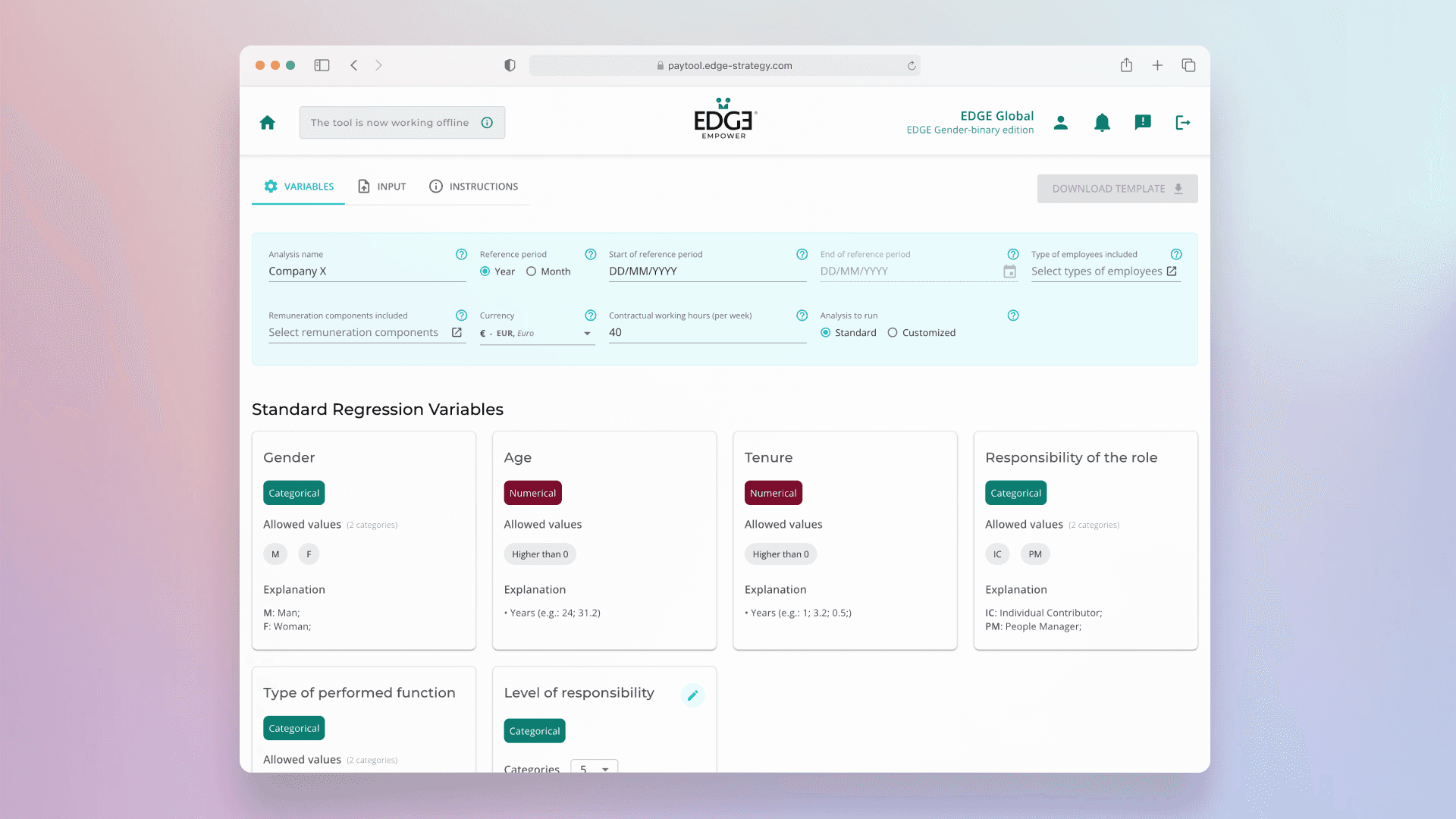This screenshot has height=819, width=1456.
Task: Select the Year reference period option
Action: tap(485, 271)
